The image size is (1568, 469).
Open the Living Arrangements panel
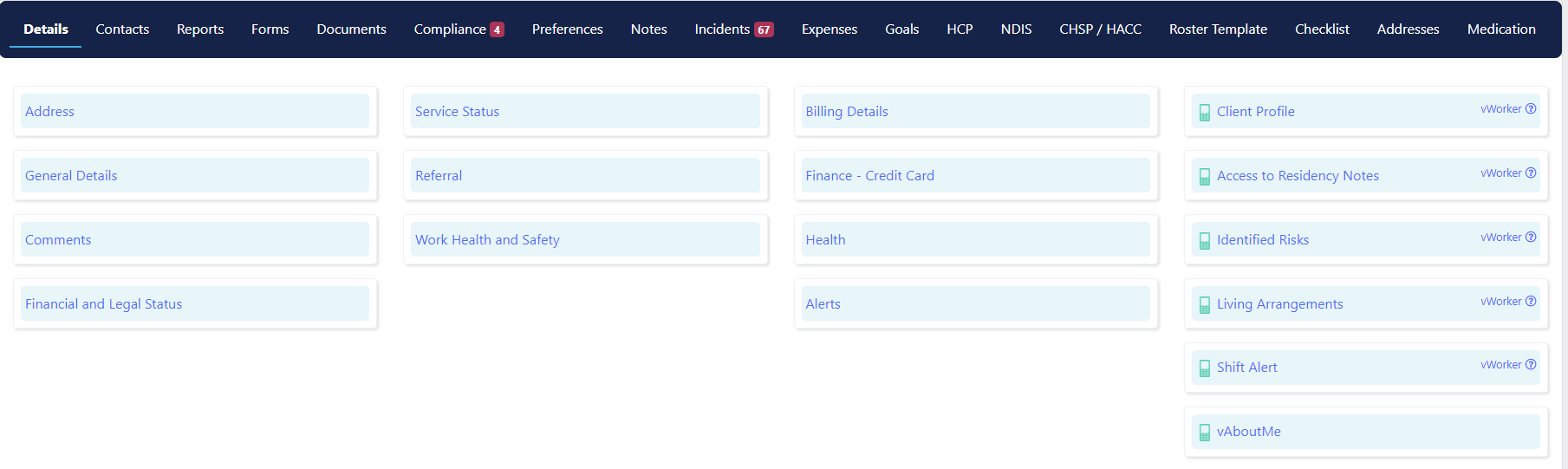pyautogui.click(x=1366, y=303)
